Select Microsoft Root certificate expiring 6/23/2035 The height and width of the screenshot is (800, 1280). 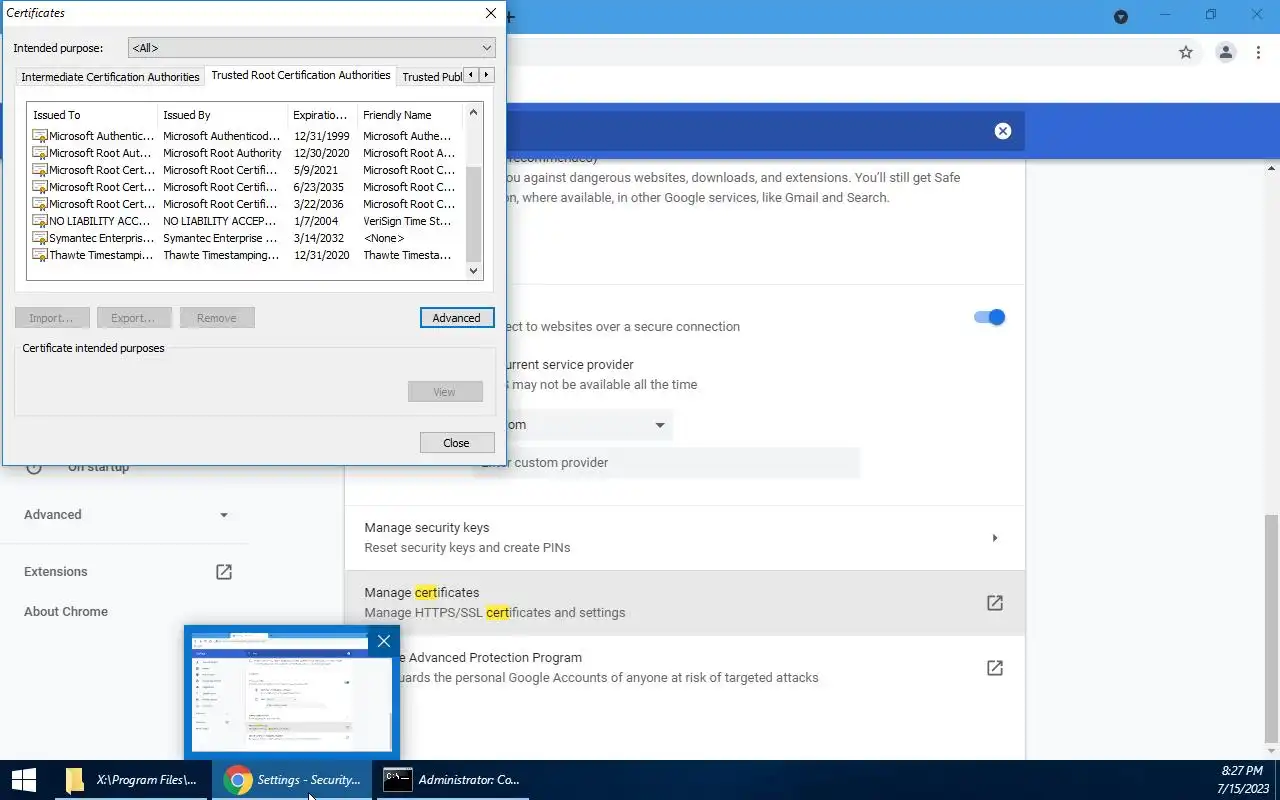pyautogui.click(x=246, y=187)
